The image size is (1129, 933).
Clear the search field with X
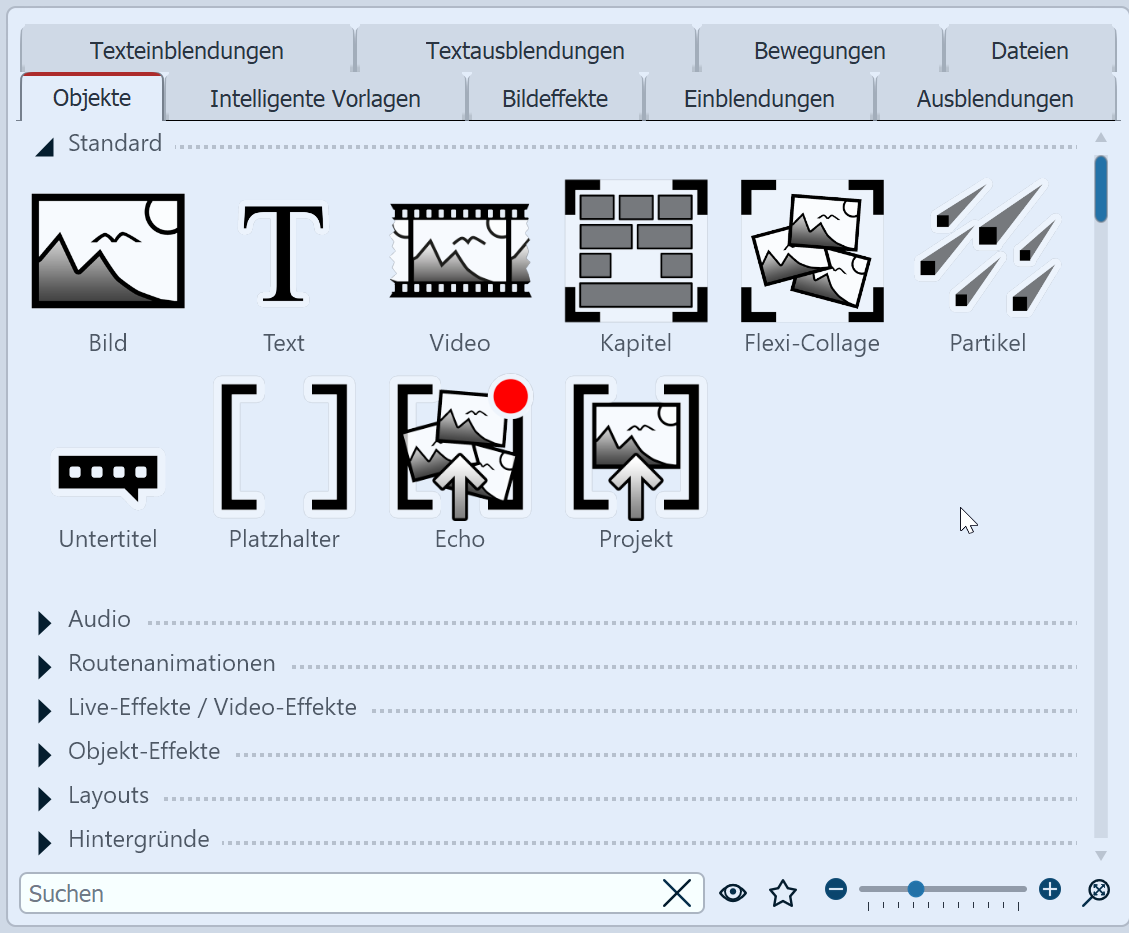click(677, 893)
